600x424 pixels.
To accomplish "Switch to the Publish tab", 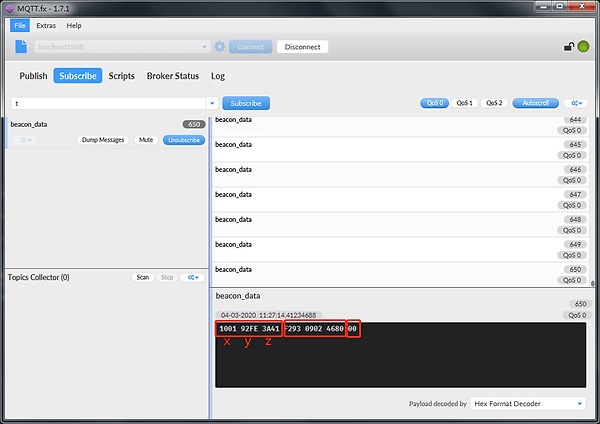I will (x=33, y=76).
